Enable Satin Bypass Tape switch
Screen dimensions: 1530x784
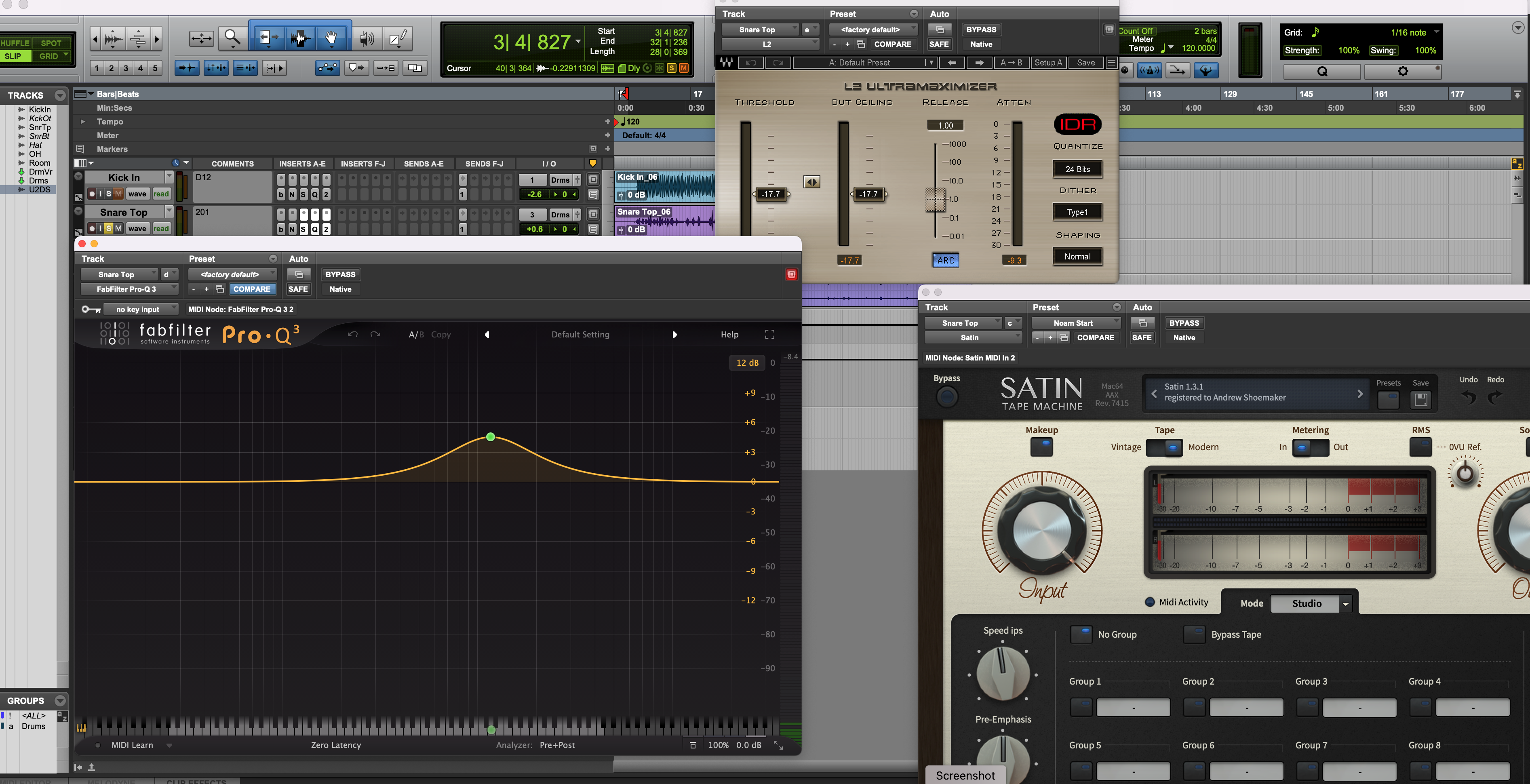[1195, 634]
